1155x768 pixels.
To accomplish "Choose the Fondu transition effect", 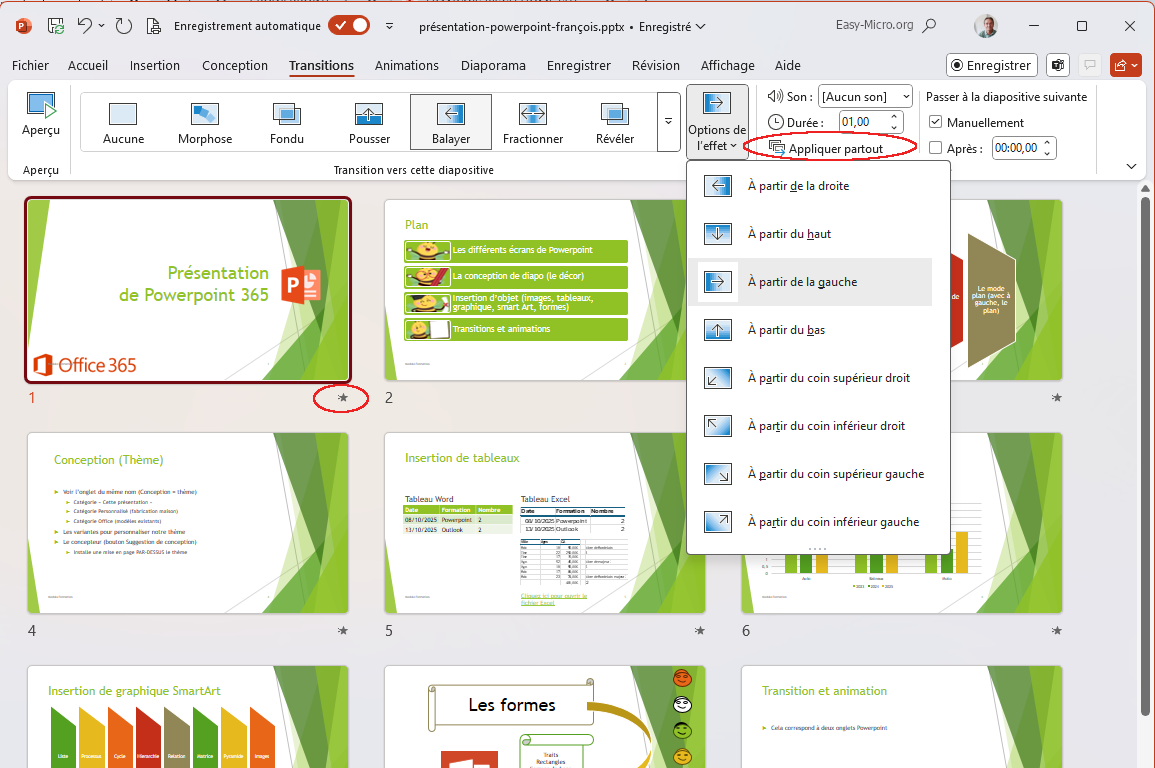I will [287, 114].
